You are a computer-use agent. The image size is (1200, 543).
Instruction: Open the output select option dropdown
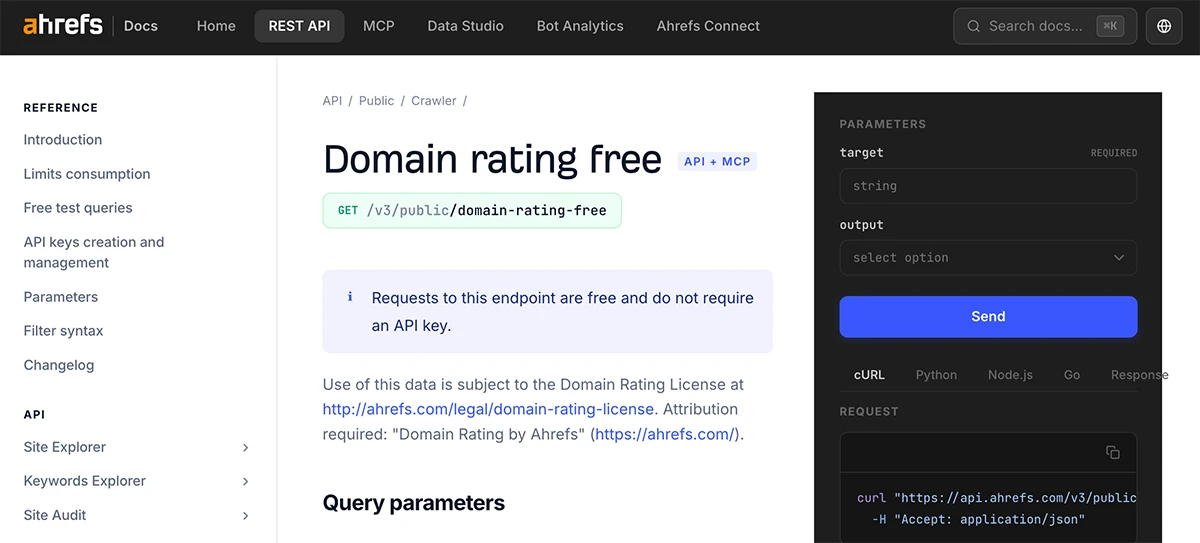point(988,257)
